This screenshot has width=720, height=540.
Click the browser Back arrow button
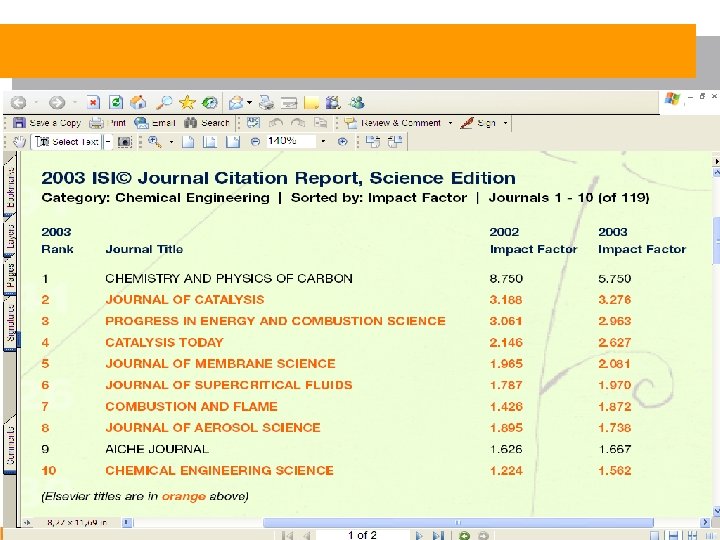point(18,102)
